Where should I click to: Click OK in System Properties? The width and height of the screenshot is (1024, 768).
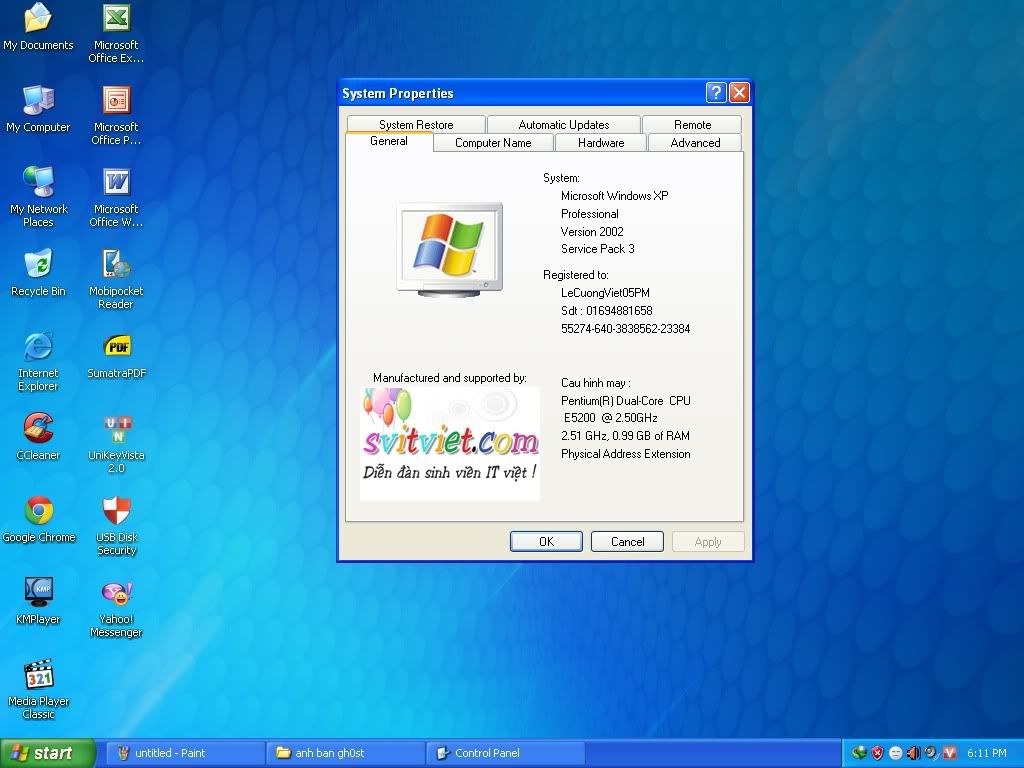coord(546,541)
